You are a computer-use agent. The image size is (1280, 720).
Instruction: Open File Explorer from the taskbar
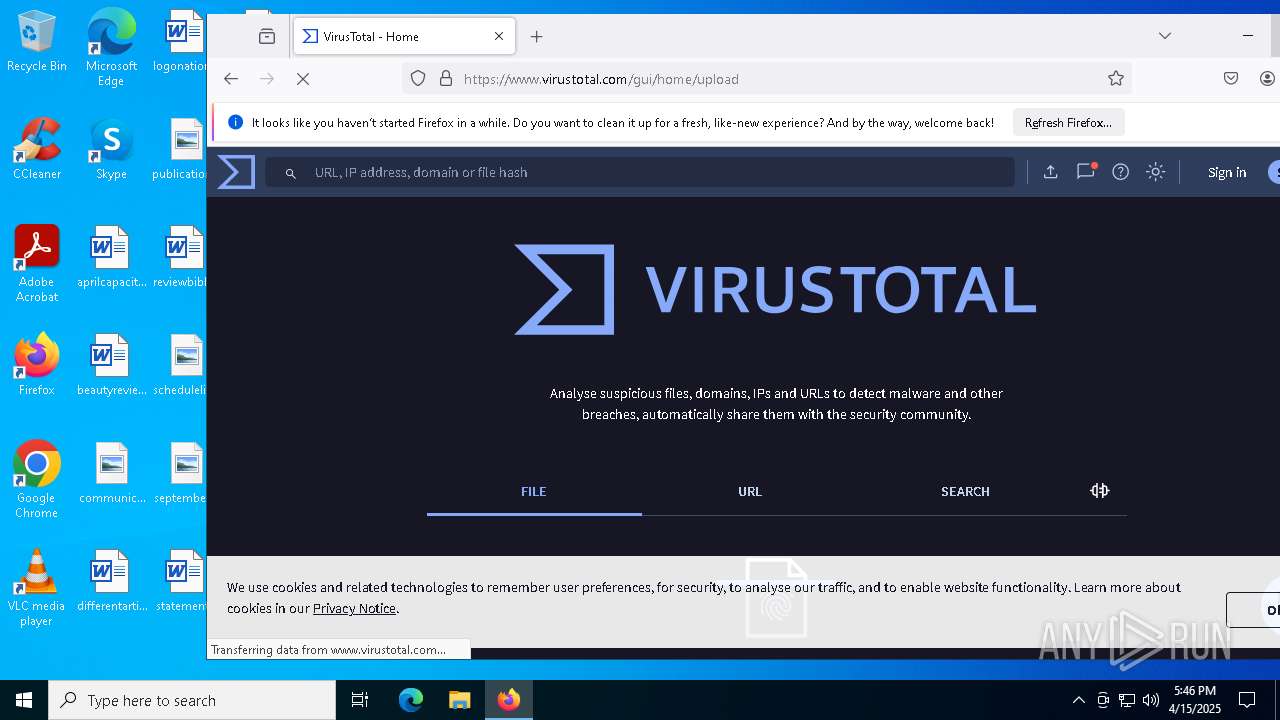point(459,700)
